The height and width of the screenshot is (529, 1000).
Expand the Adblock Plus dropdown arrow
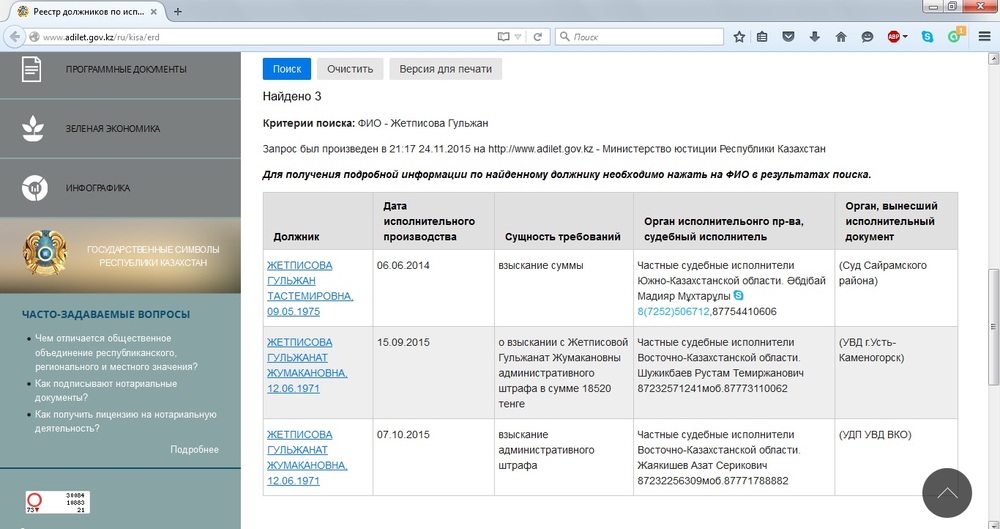tap(905, 37)
